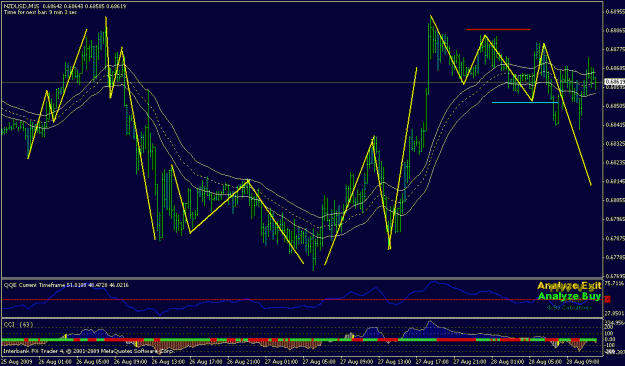Click the '26 Aug 05:00' time label
Viewport: 625px width, 366px height.
click(x=92, y=362)
